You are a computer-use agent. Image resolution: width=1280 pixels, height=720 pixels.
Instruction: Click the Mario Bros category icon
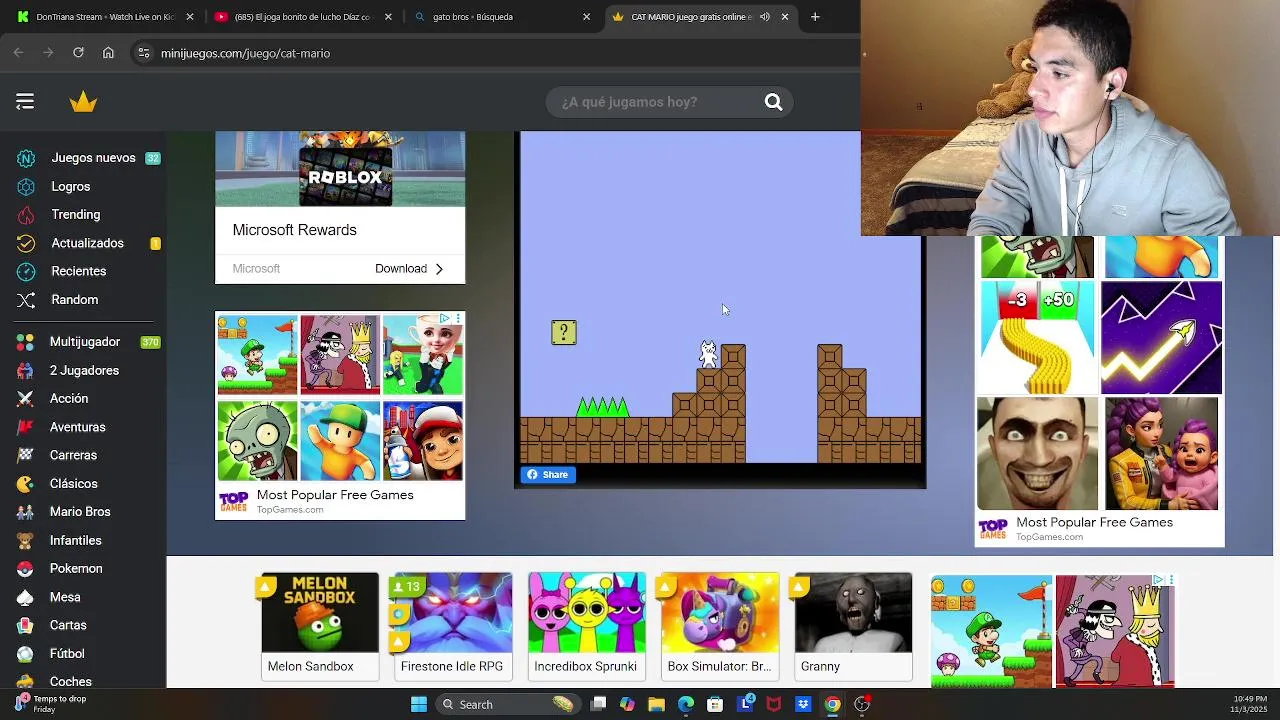(26, 512)
